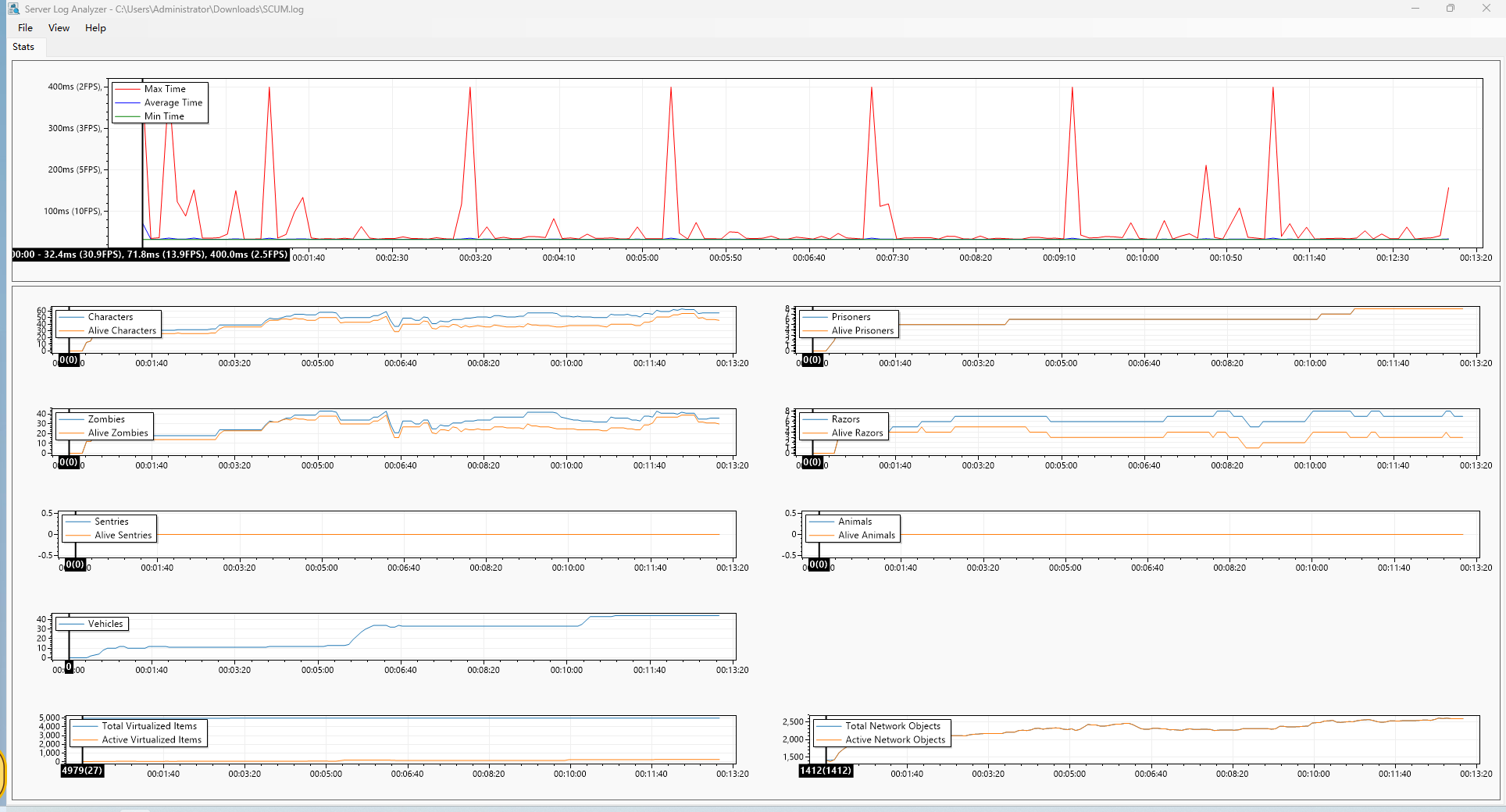Click the Prisoners legend label

tap(851, 317)
